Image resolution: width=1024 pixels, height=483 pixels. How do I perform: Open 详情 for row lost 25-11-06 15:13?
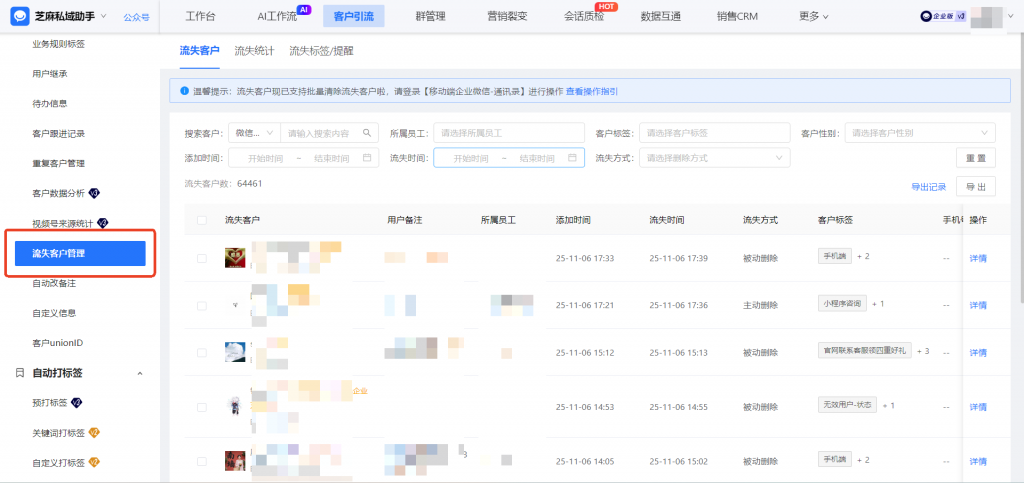(978, 352)
